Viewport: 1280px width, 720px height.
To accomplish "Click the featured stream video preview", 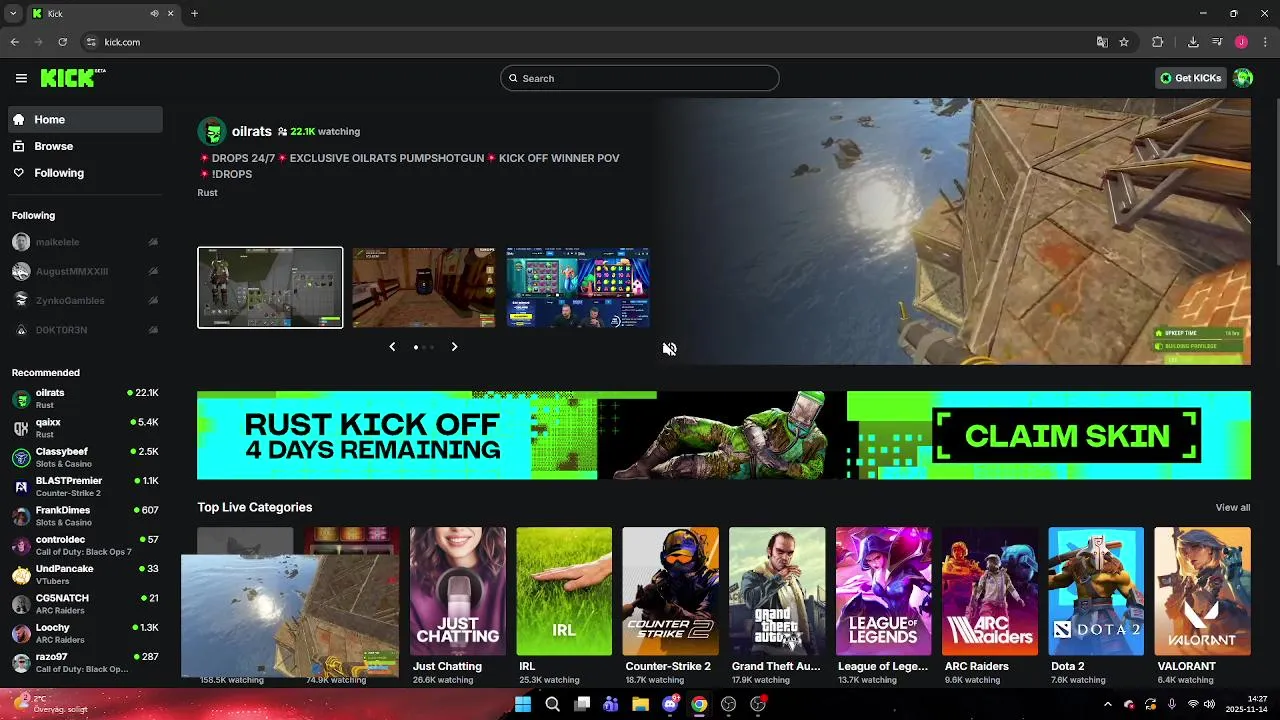I will pyautogui.click(x=955, y=231).
